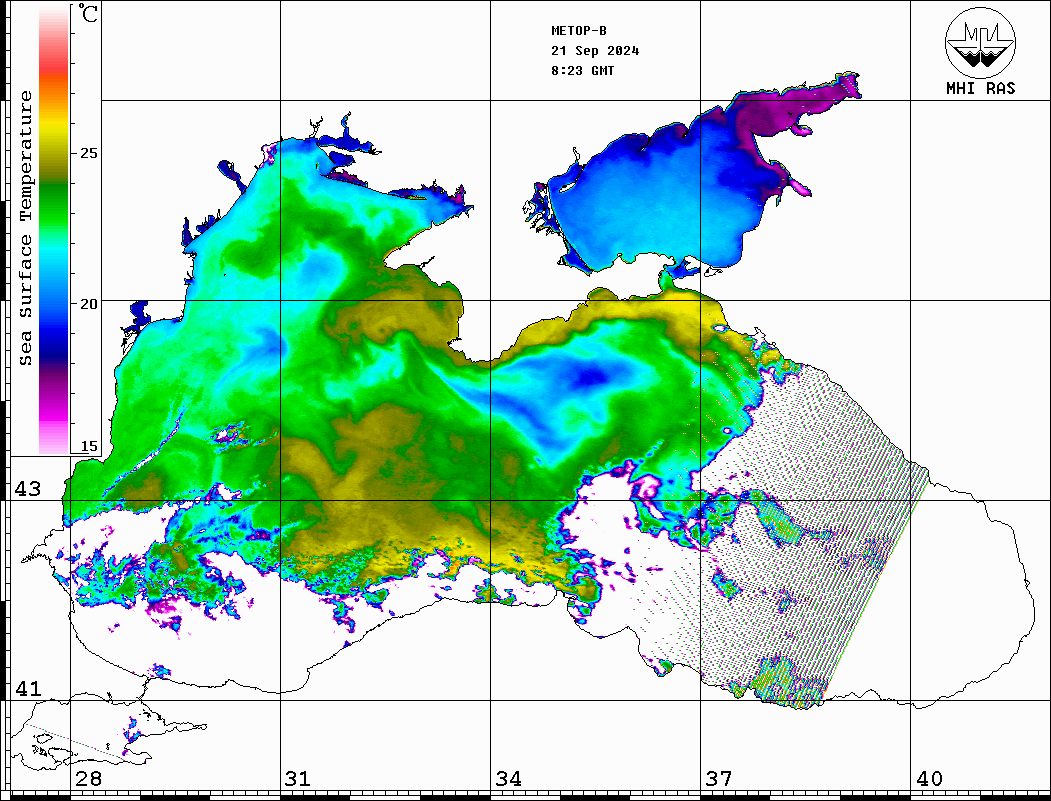Click the latitude label 41
1051x801 pixels.
[28, 688]
